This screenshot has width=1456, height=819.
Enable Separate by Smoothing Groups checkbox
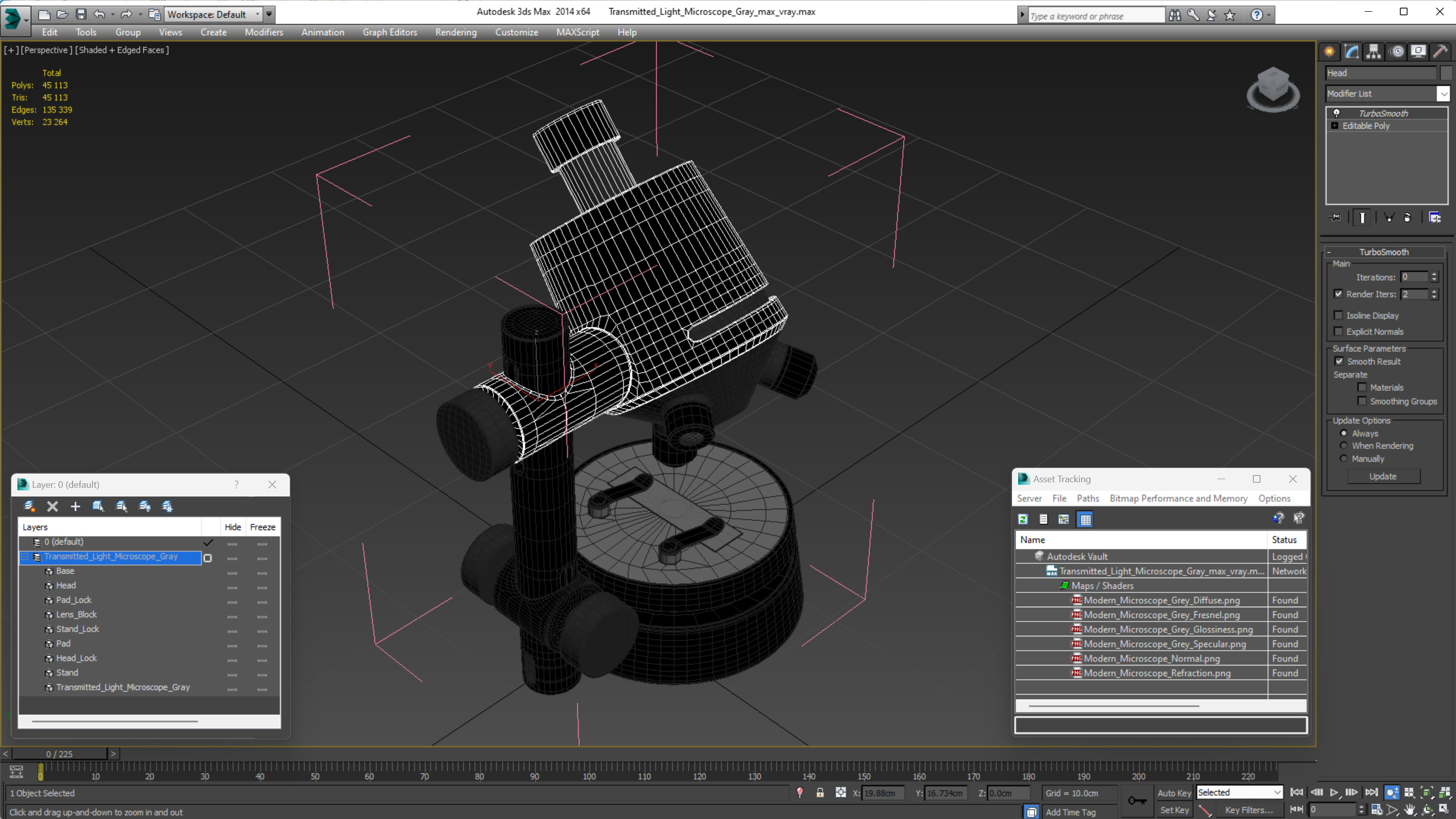pos(1362,401)
